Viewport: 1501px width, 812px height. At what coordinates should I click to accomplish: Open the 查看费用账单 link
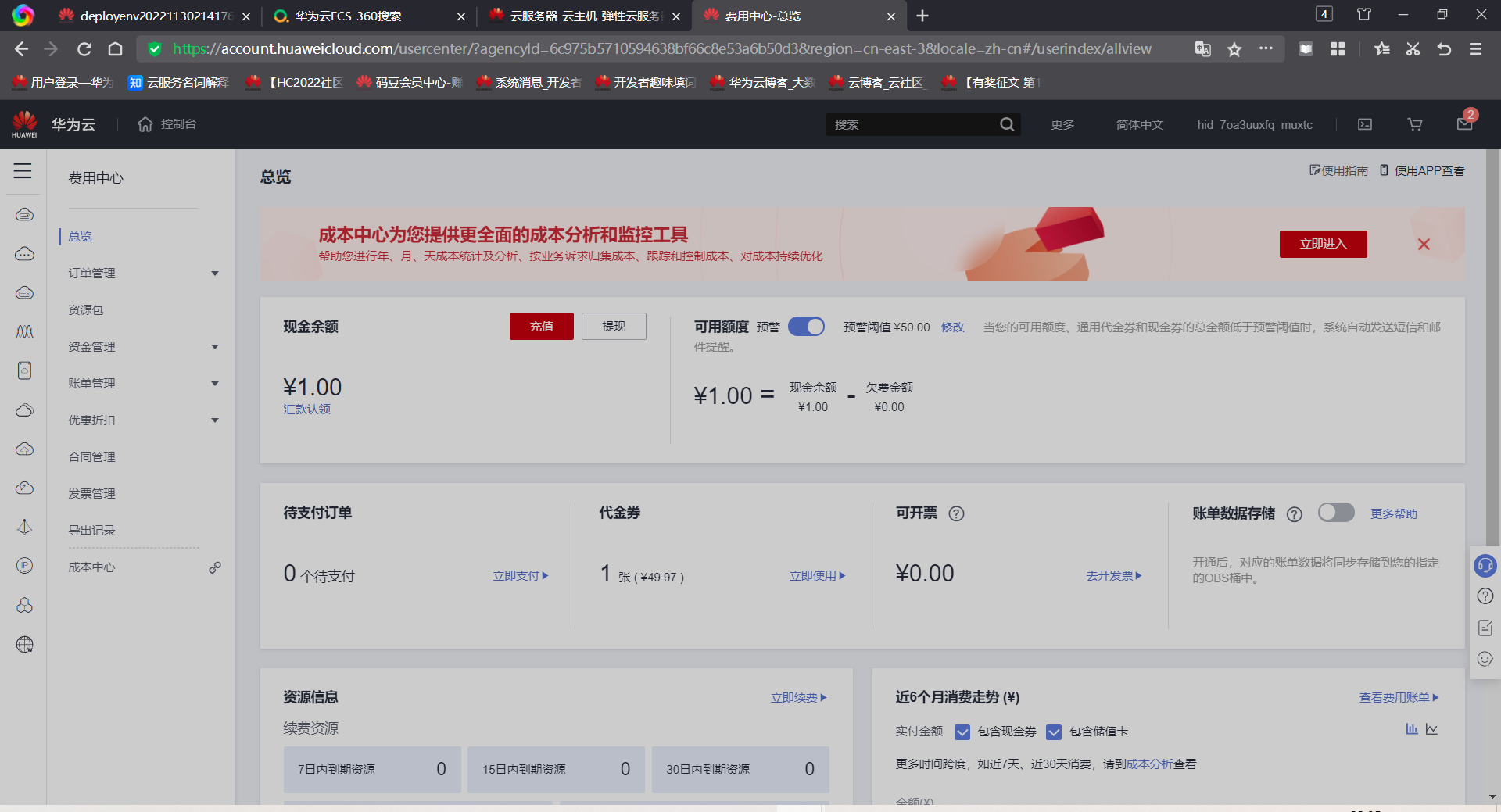coord(1399,697)
